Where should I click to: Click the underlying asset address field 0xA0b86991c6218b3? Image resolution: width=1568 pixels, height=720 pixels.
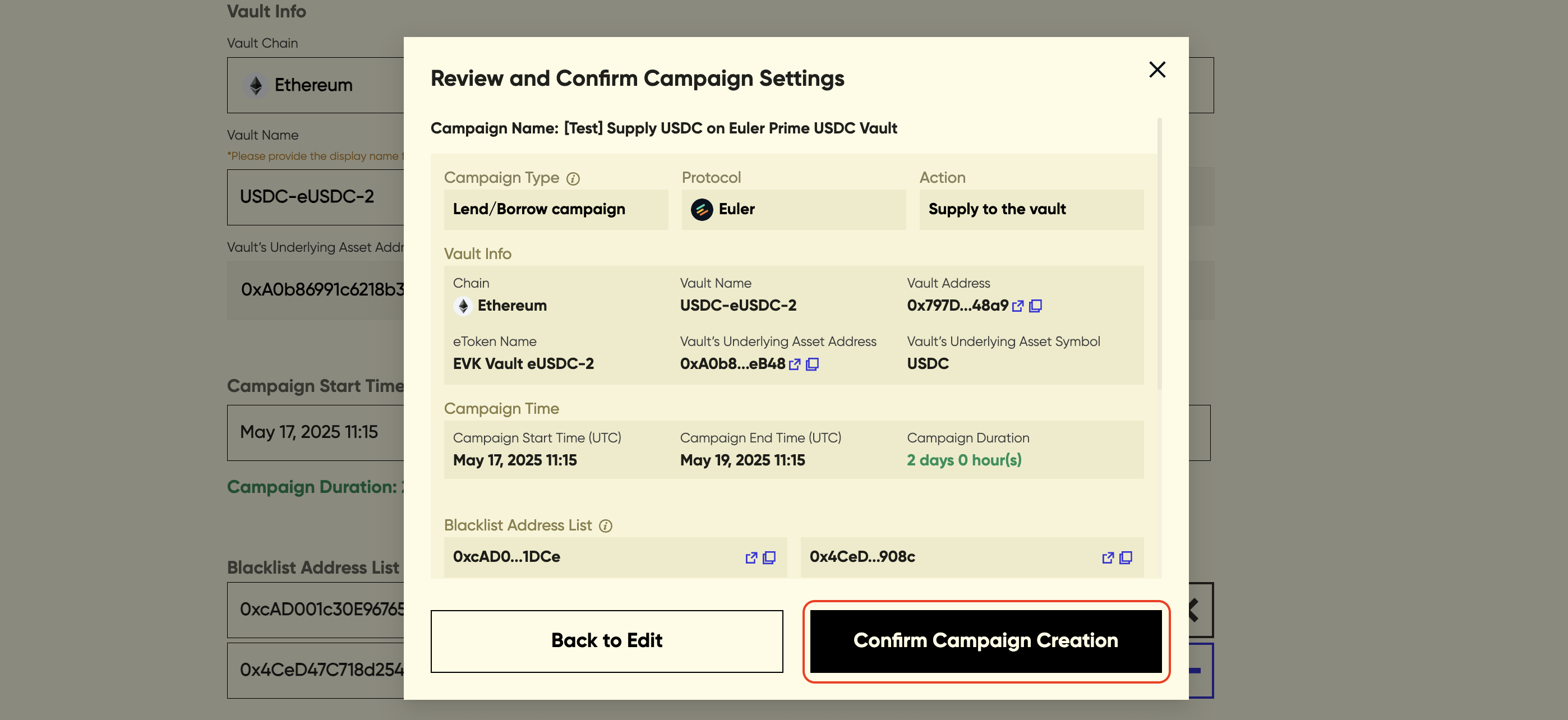coord(315,290)
